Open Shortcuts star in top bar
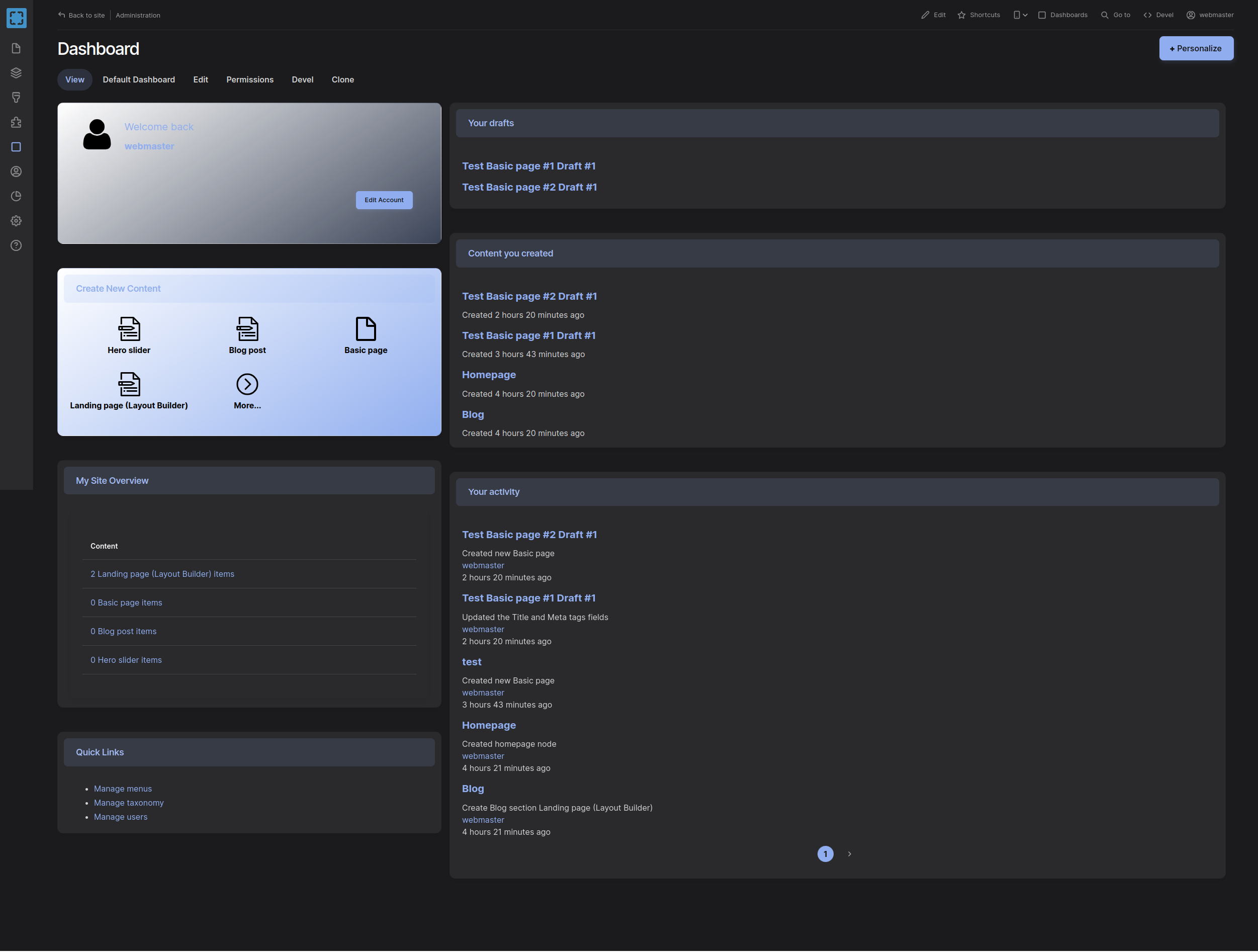Screen dimensions: 1258x952 click(x=978, y=16)
